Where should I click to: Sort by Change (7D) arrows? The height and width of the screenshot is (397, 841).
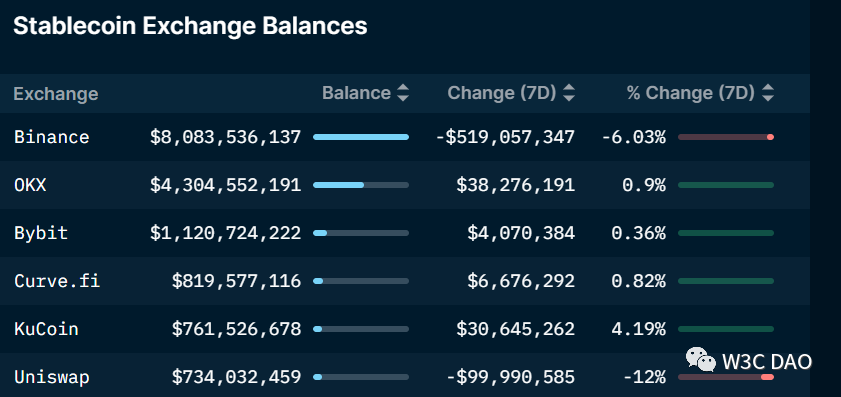[x=569, y=93]
